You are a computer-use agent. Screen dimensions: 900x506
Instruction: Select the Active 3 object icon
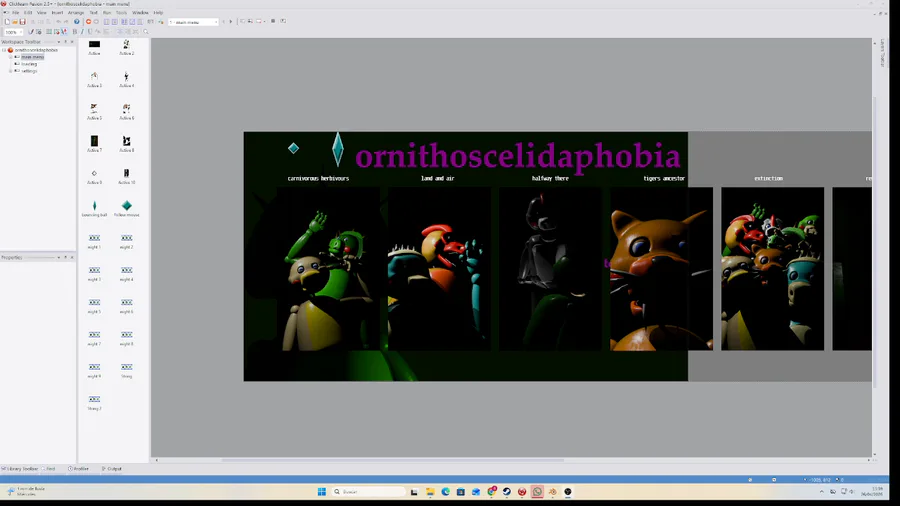[94, 76]
